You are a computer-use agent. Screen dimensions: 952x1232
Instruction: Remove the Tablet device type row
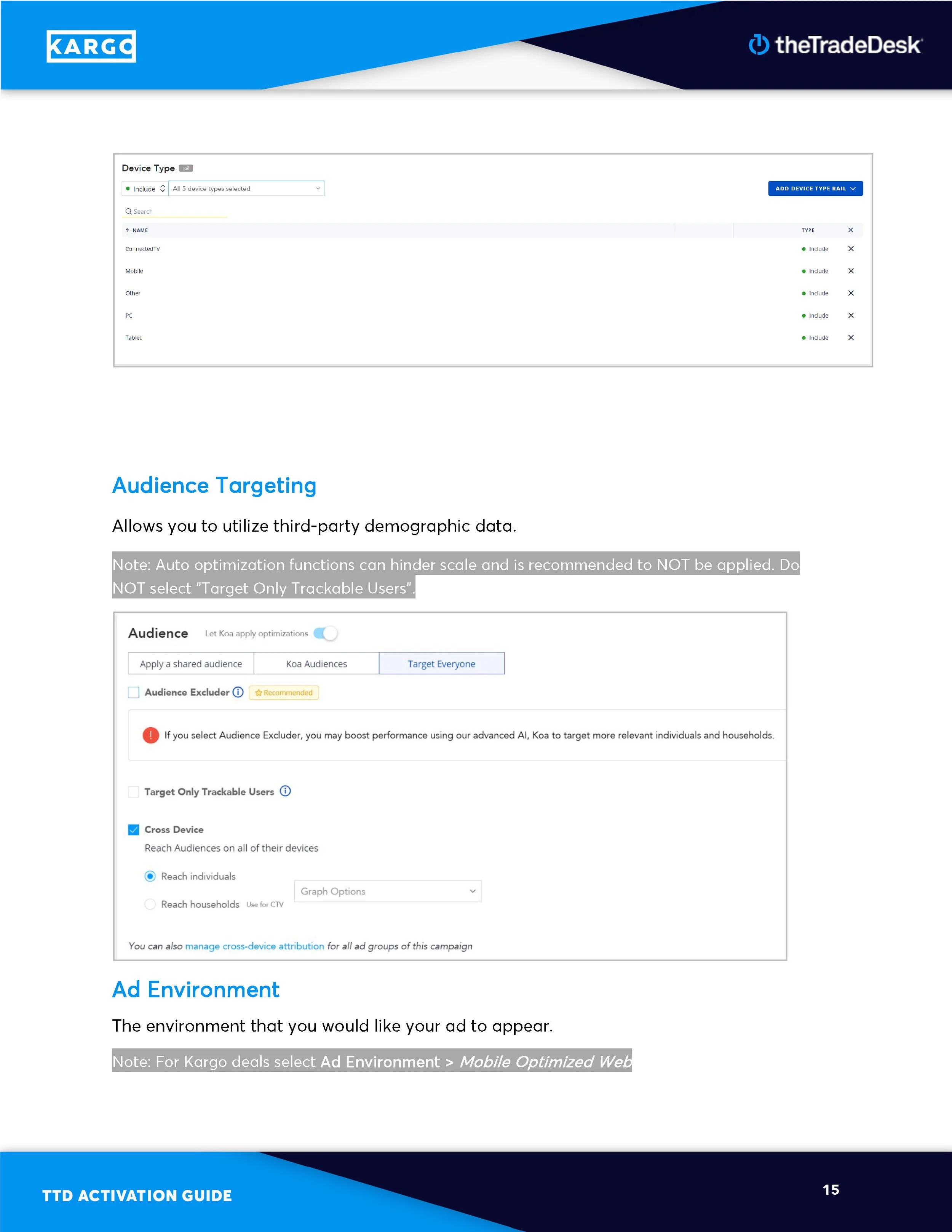(850, 337)
